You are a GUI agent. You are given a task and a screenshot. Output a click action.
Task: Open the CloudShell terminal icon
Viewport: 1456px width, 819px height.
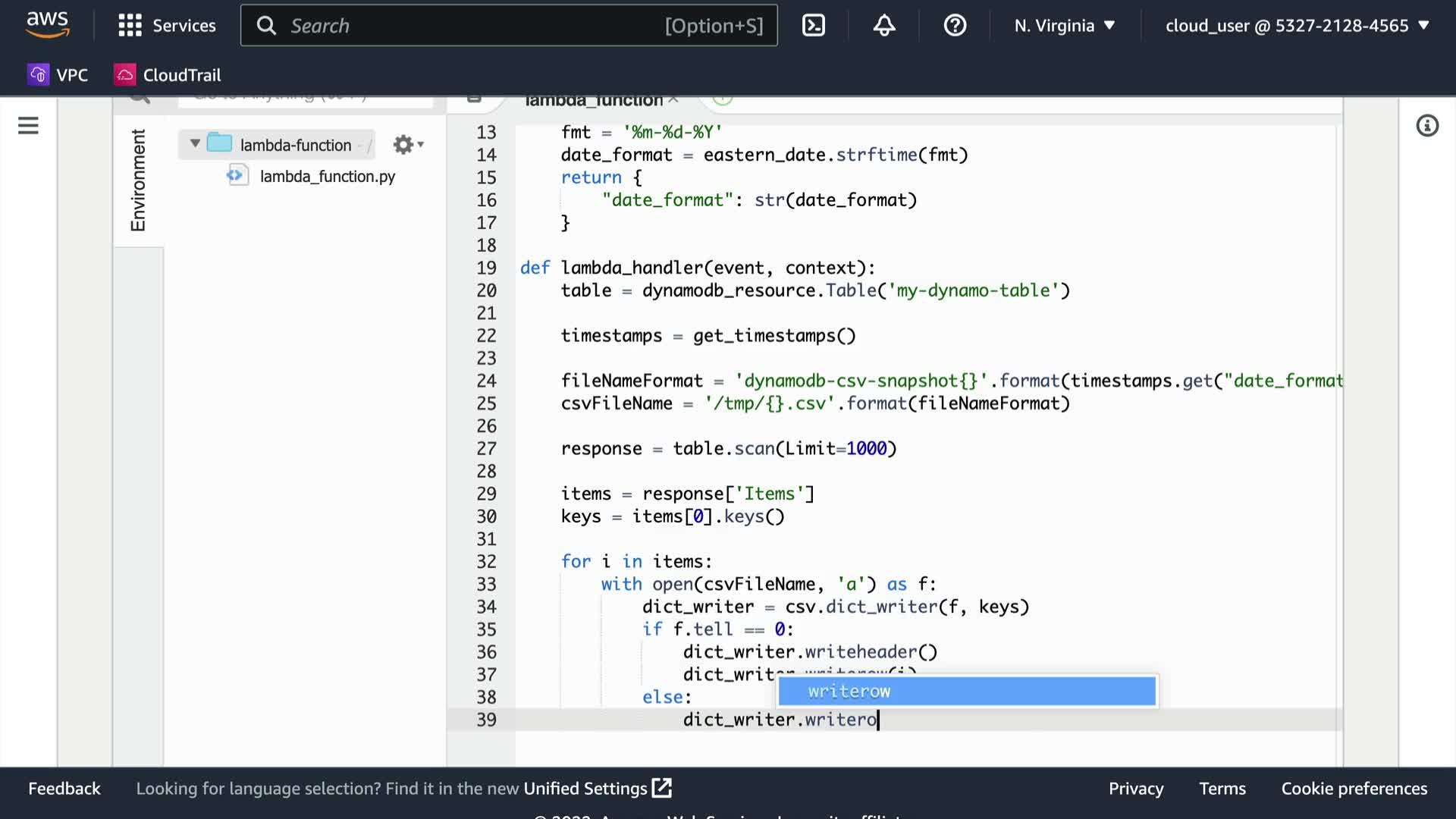pos(813,25)
